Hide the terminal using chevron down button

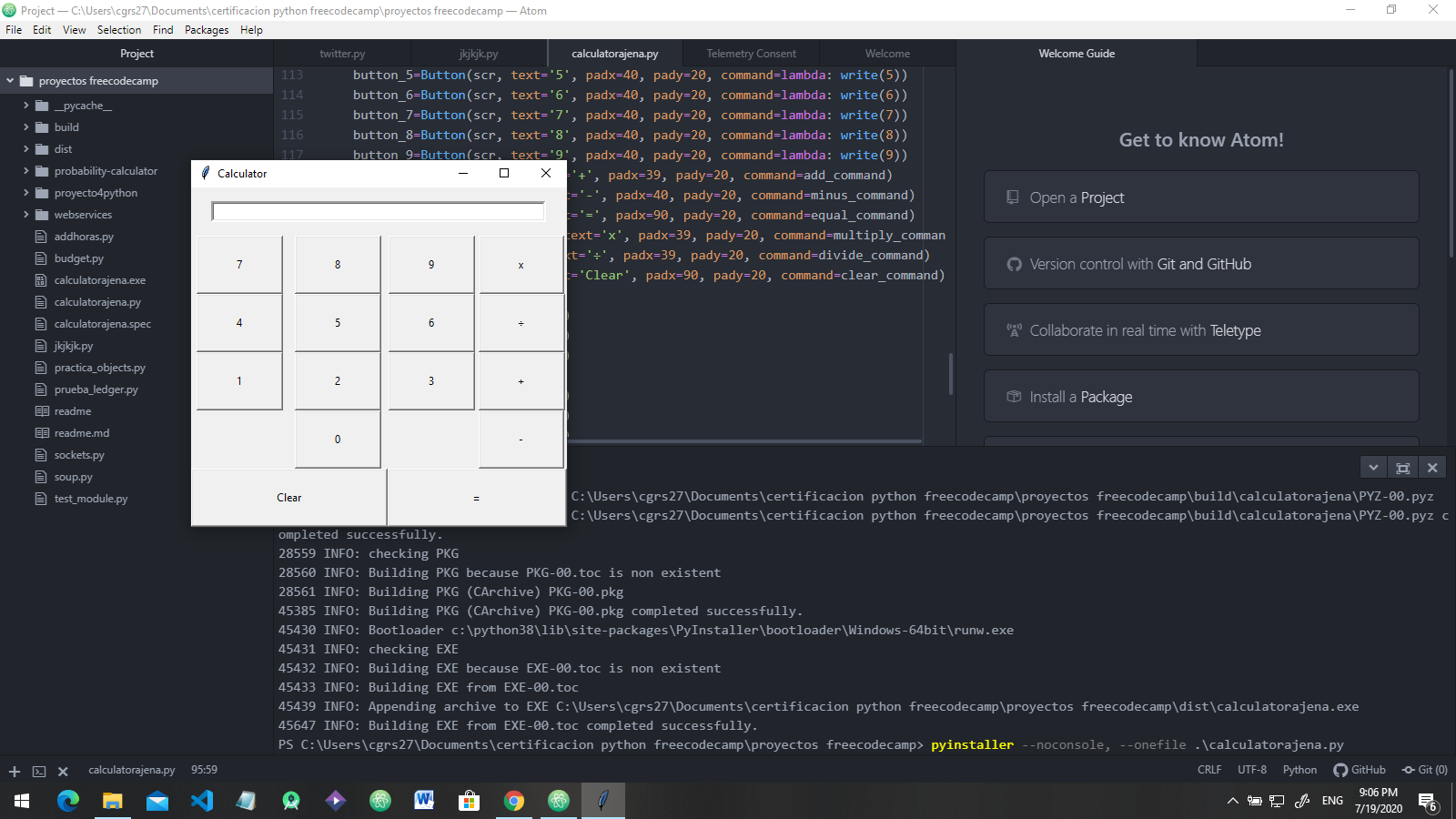coord(1373,468)
